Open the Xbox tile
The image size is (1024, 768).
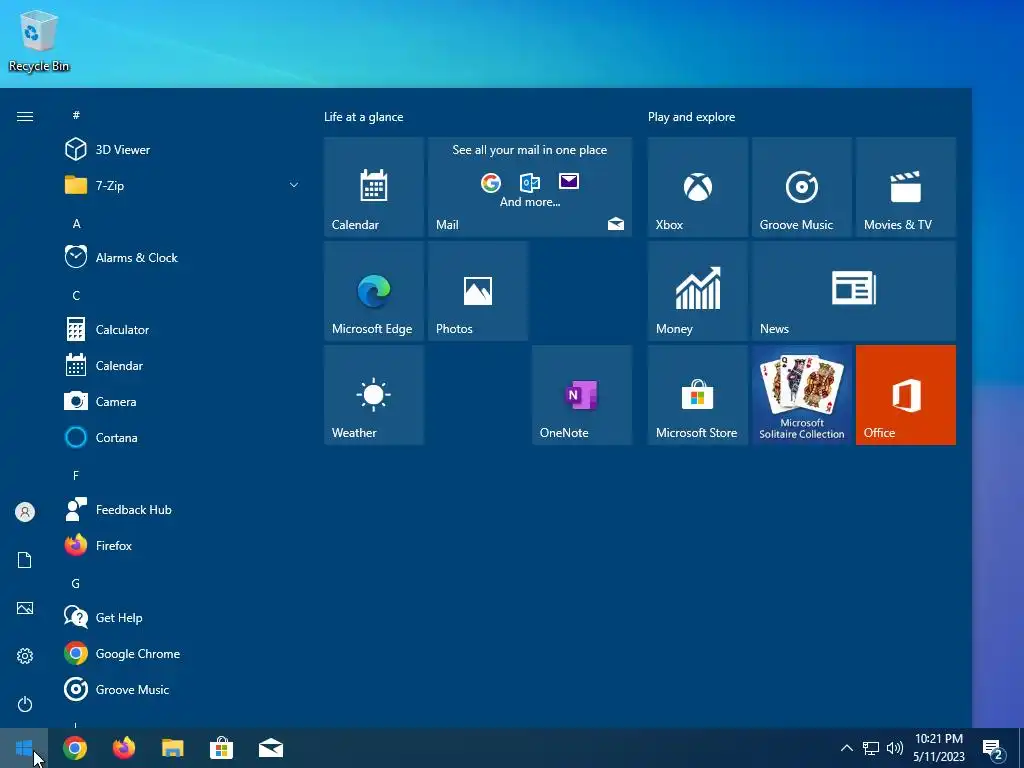(x=697, y=187)
